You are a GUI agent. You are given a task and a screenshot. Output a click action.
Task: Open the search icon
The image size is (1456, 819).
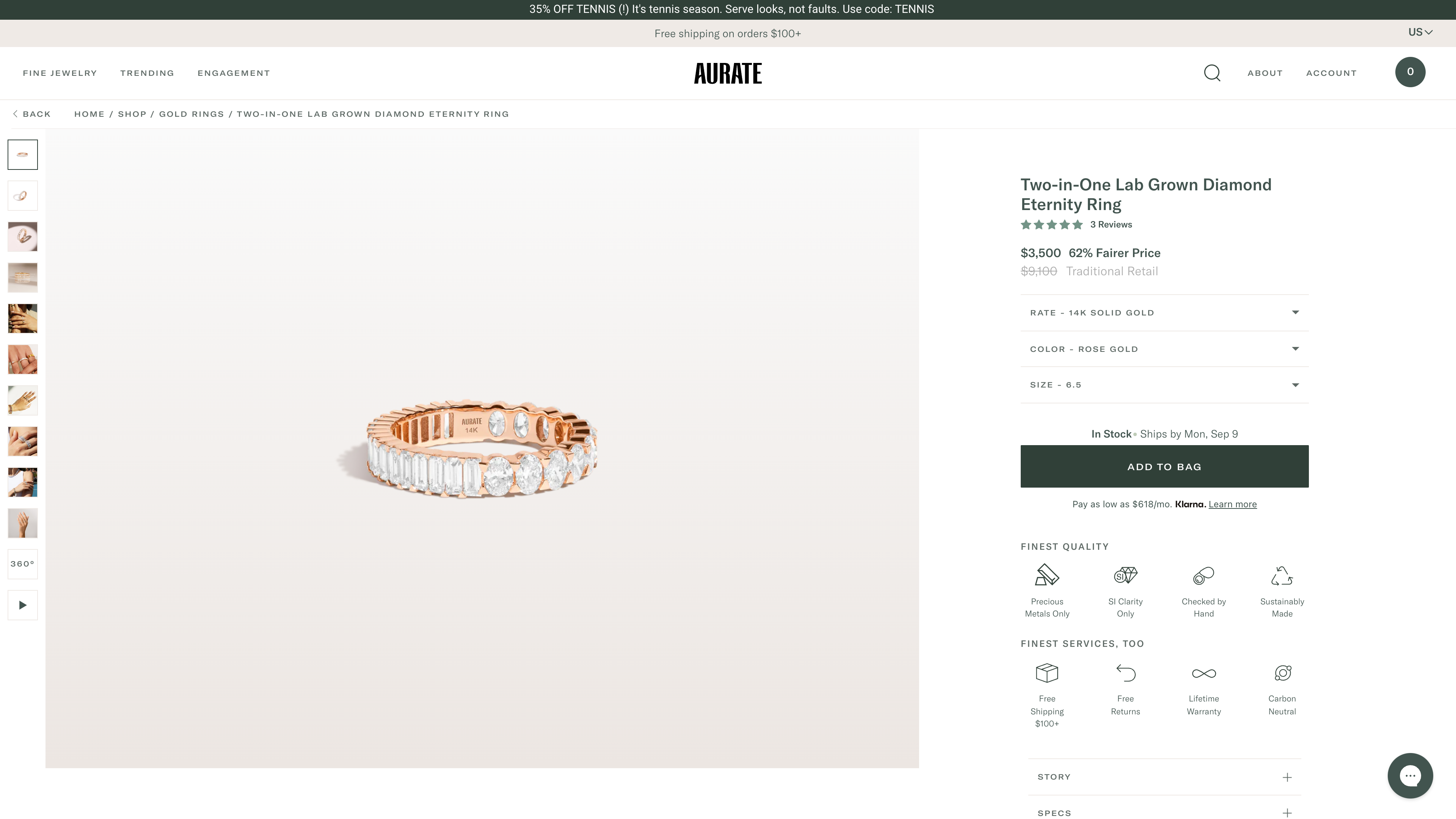[x=1212, y=73]
